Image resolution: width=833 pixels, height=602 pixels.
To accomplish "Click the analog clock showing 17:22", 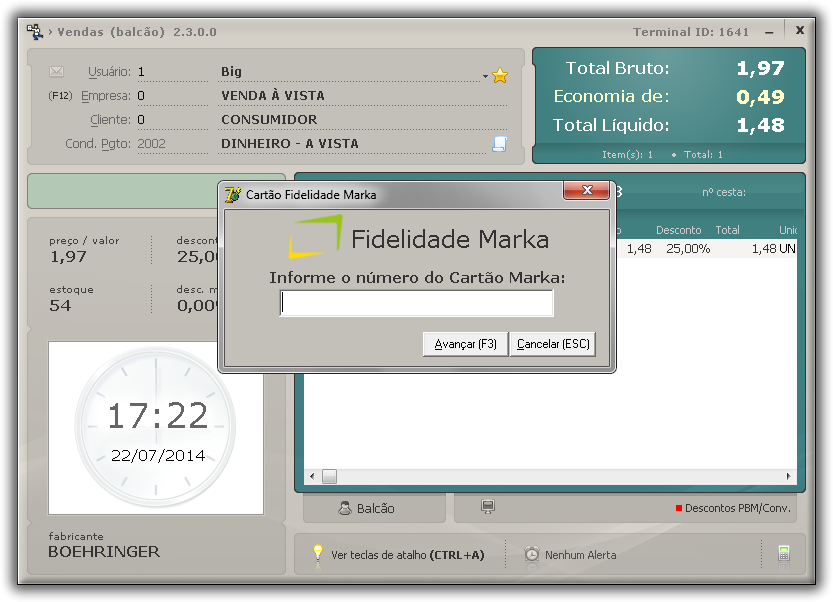I will click(x=156, y=427).
